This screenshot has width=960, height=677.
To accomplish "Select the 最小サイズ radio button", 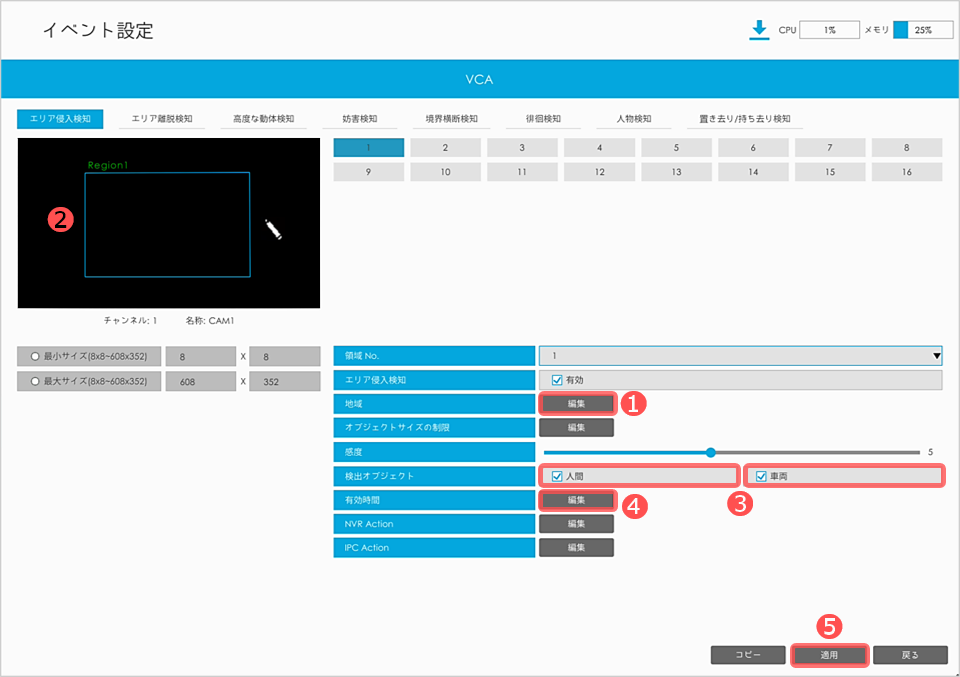I will pyautogui.click(x=36, y=356).
